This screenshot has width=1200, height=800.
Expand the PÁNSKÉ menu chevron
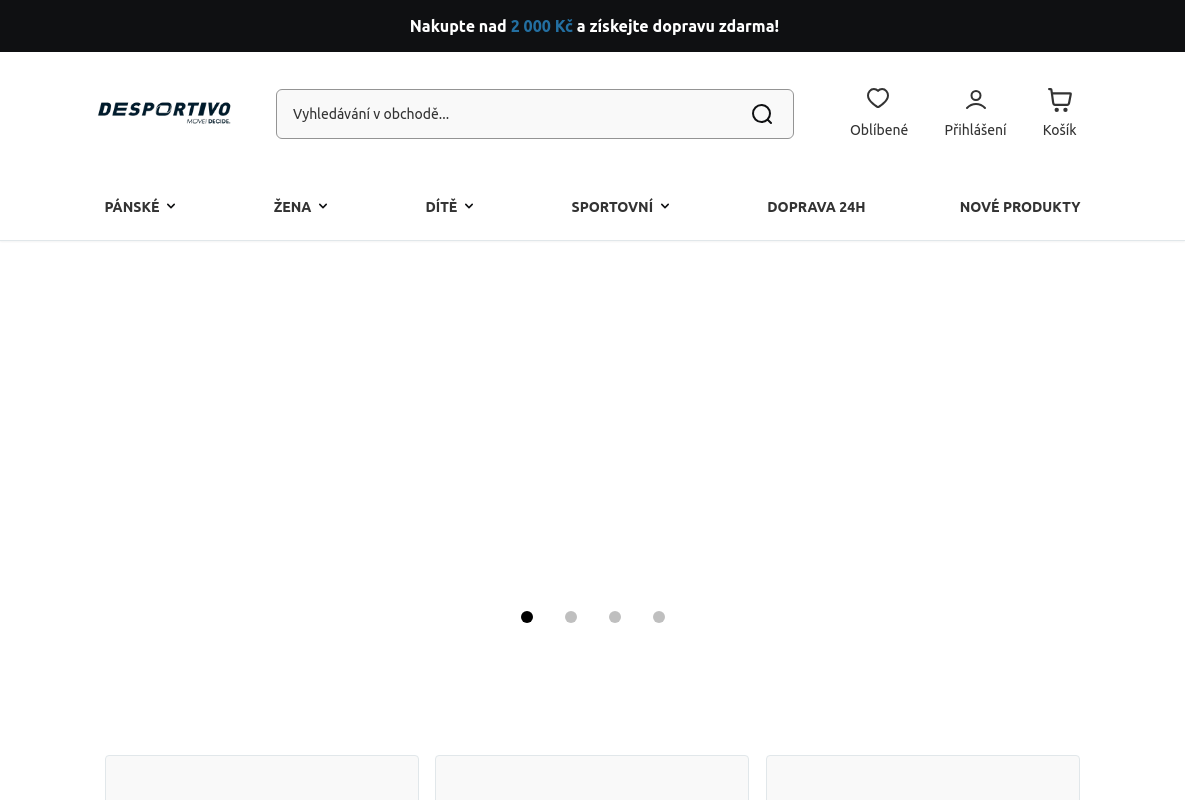tap(171, 206)
